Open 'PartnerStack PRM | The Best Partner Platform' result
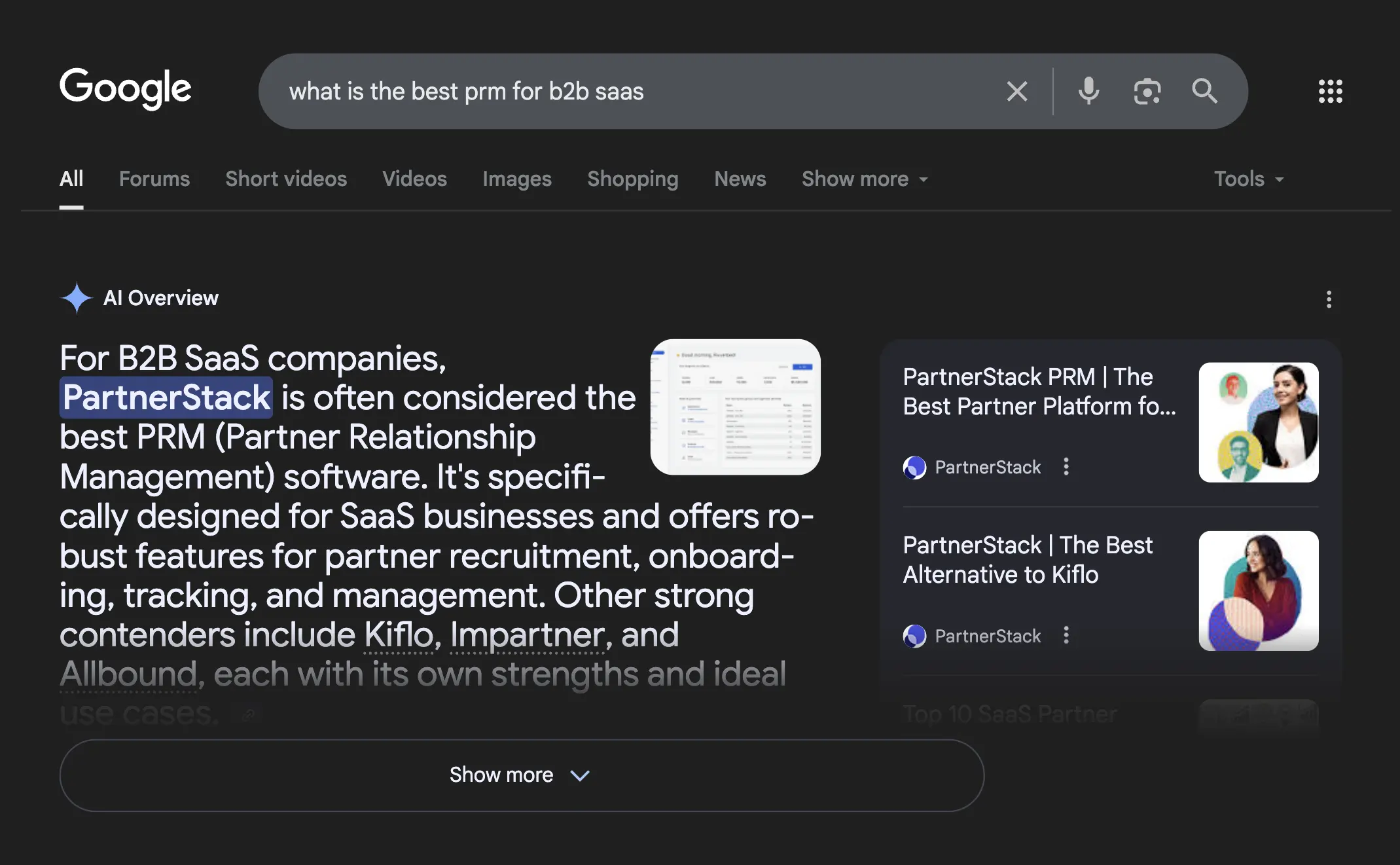The image size is (1400, 865). click(1039, 392)
